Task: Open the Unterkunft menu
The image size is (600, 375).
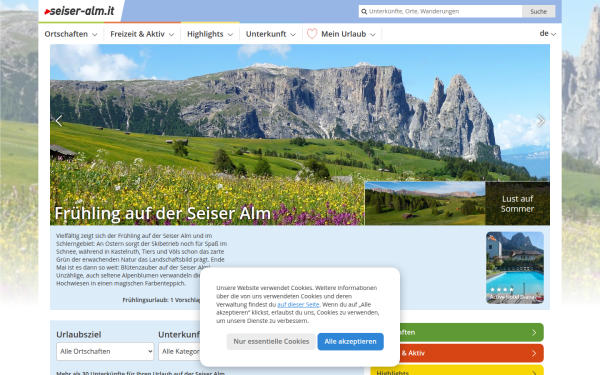Action: click(271, 34)
